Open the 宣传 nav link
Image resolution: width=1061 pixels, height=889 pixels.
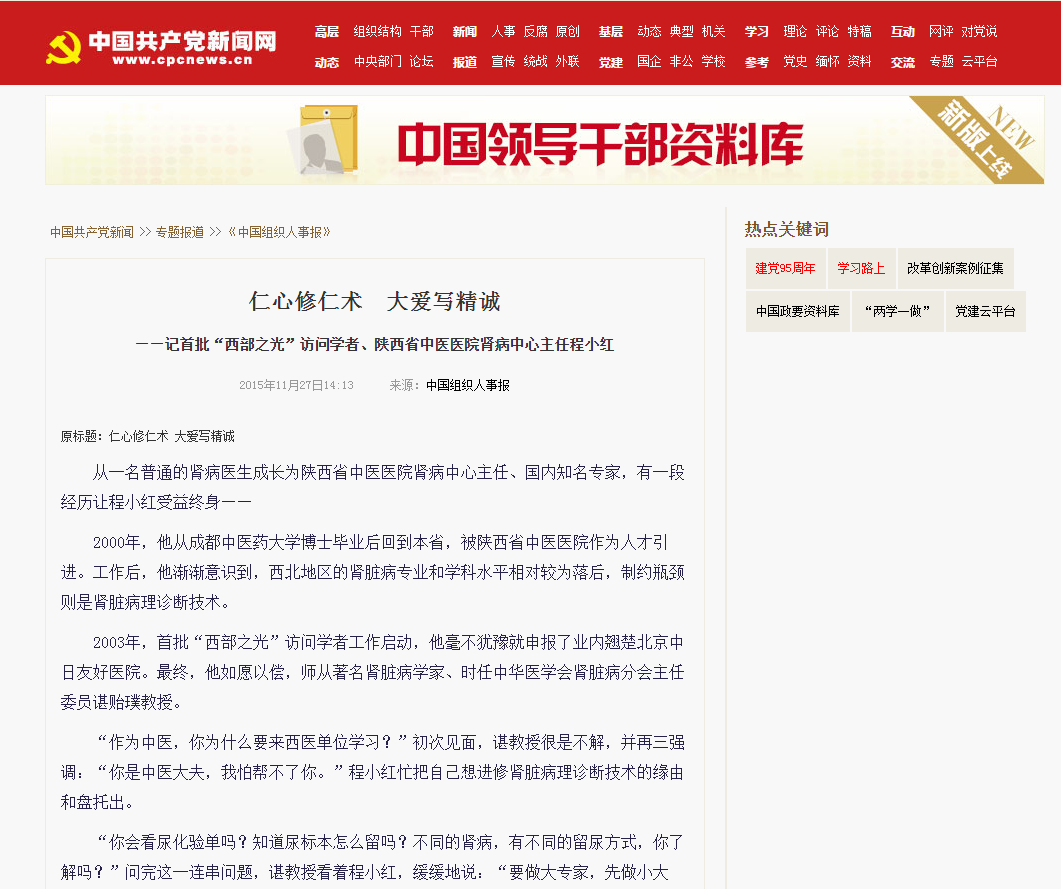(503, 62)
